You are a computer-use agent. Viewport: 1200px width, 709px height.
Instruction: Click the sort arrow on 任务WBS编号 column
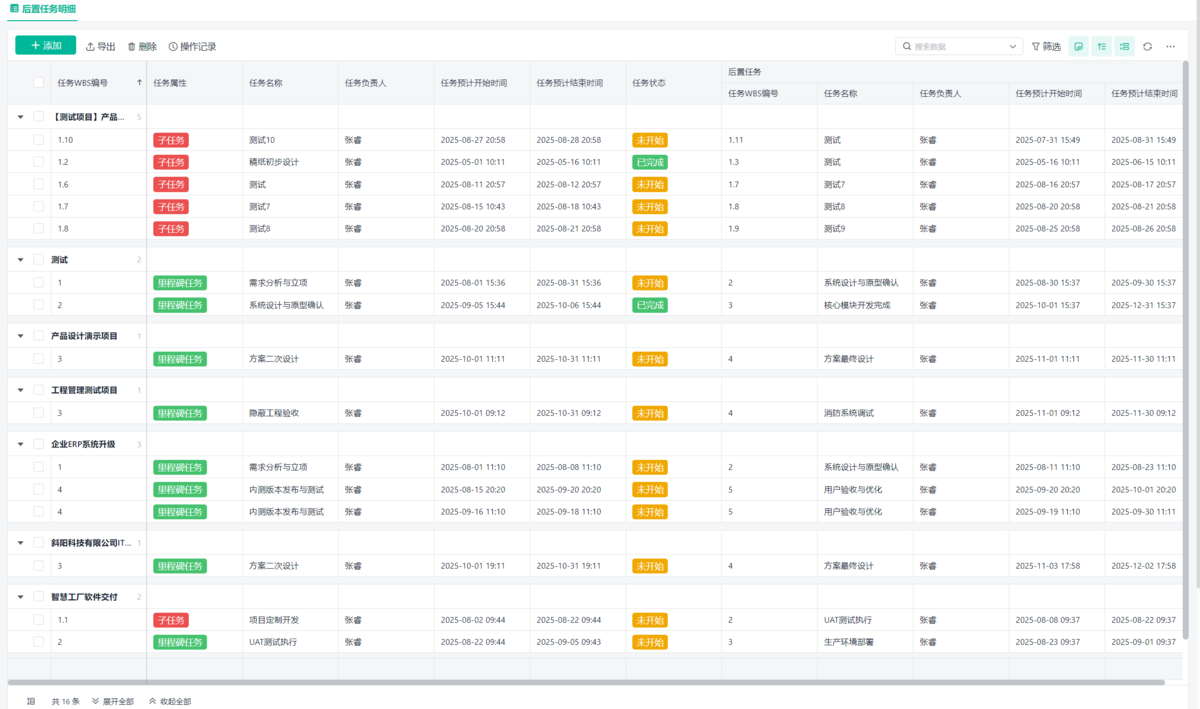tap(139, 83)
